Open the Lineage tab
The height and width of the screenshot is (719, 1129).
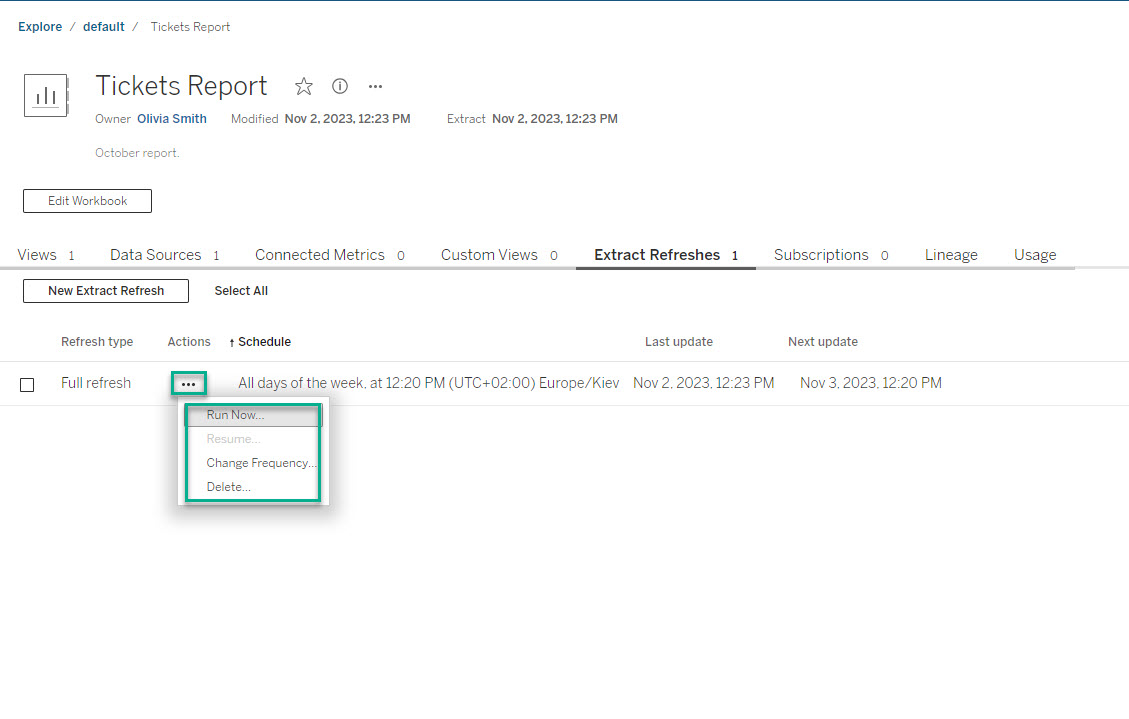pos(951,255)
